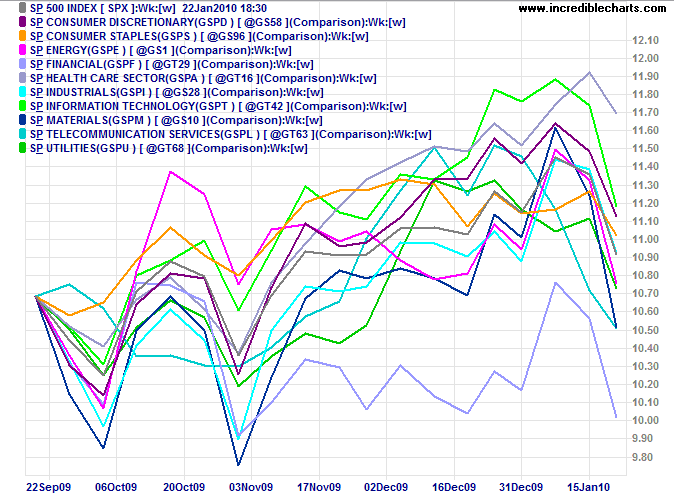Select SP HEALTH CARE SECTOR(GSPA) legend label

click(203, 78)
